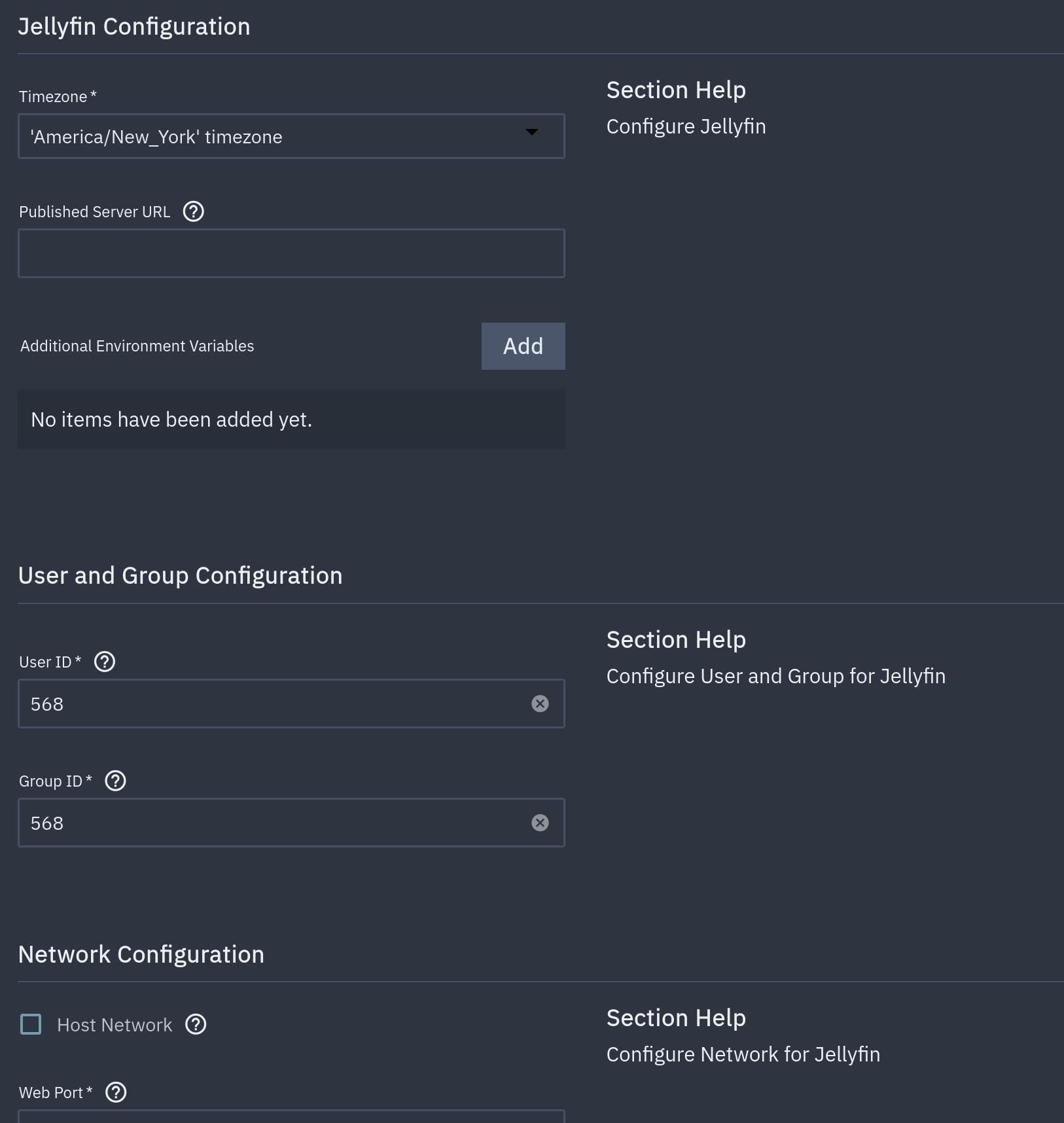Expand the Timezone dropdown arrow
Screen dimensions: 1064x1123
[532, 132]
